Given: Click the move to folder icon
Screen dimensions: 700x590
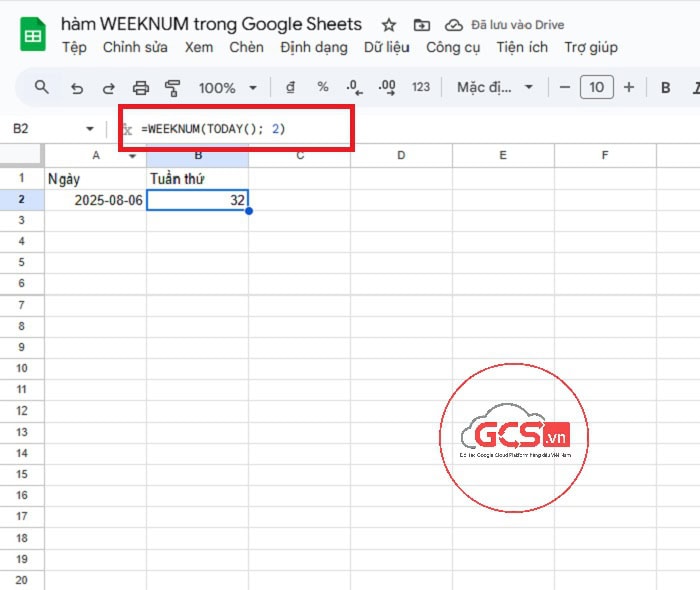Looking at the screenshot, I should [x=421, y=25].
